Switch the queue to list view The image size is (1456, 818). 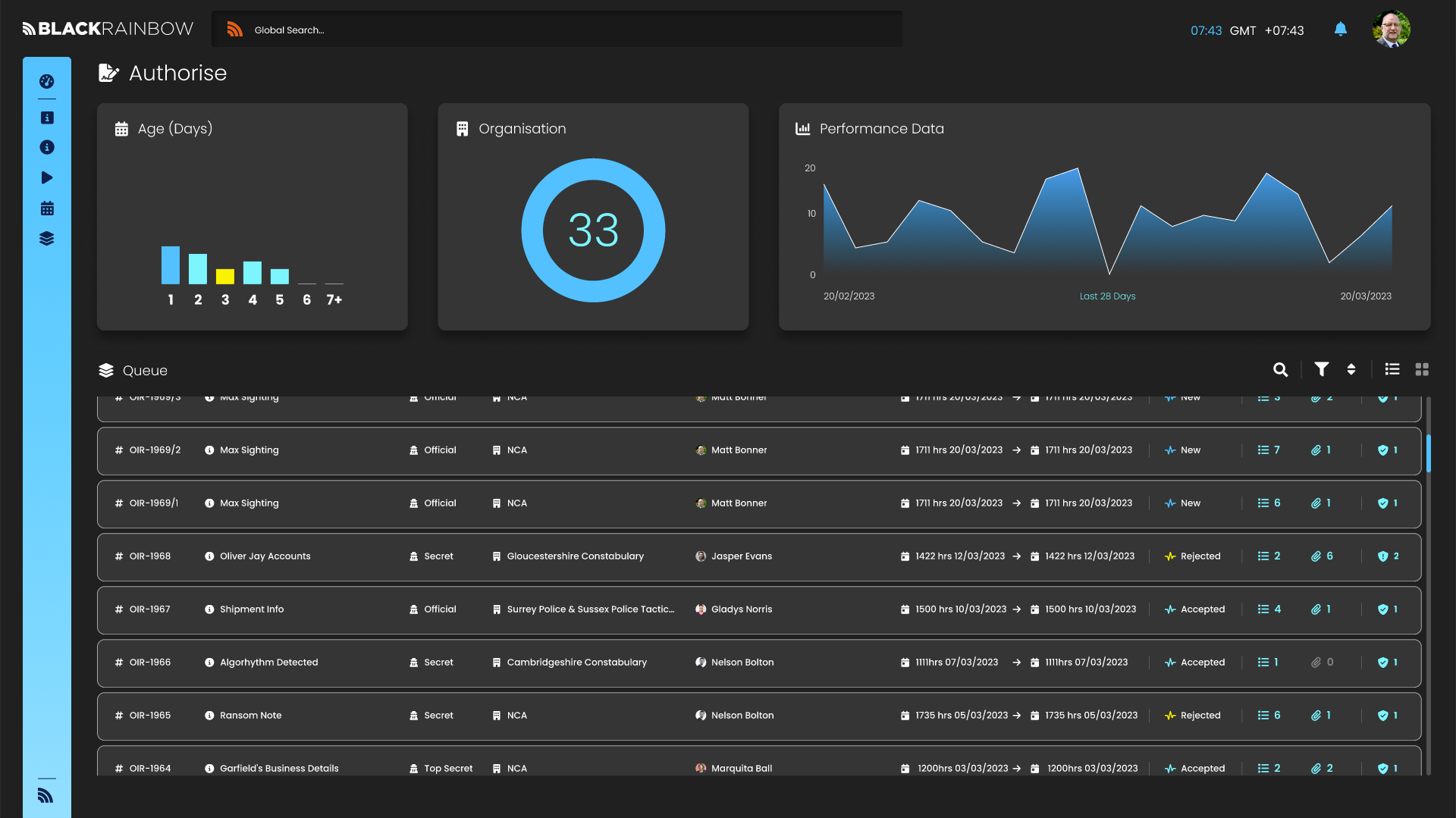pyautogui.click(x=1392, y=370)
